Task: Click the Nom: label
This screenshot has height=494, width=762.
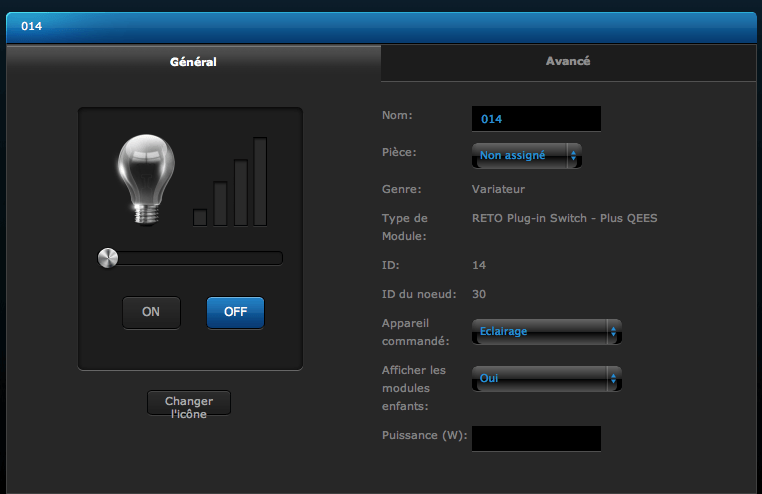Action: tap(397, 116)
